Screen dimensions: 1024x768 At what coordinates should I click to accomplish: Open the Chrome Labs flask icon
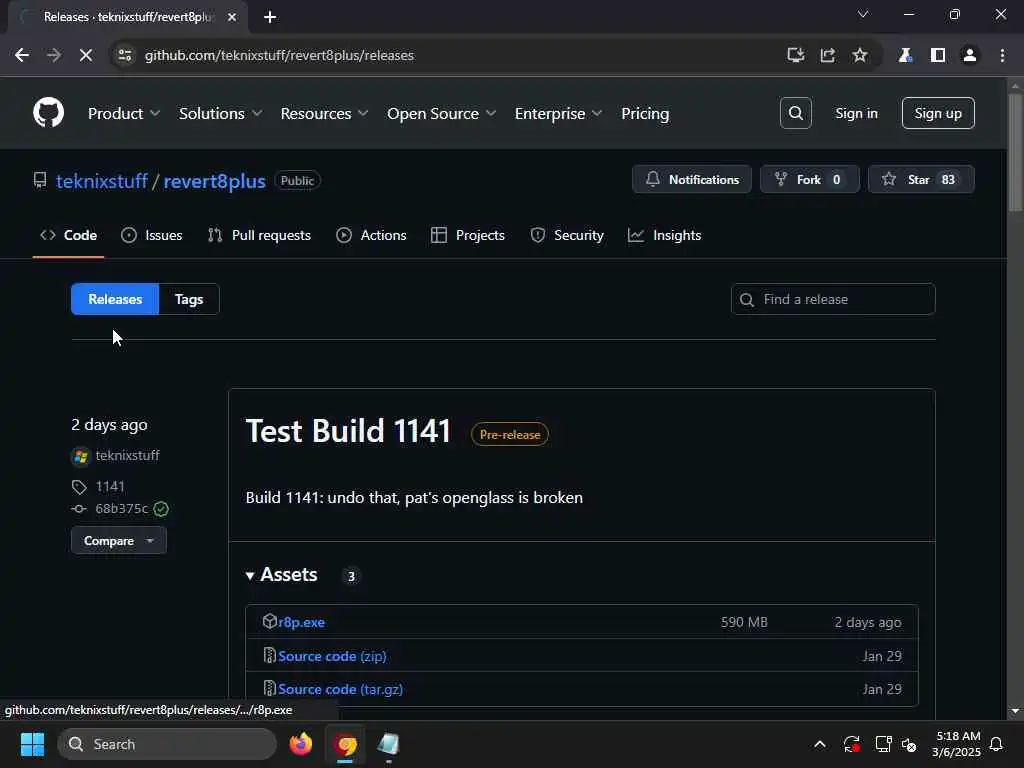tap(905, 56)
